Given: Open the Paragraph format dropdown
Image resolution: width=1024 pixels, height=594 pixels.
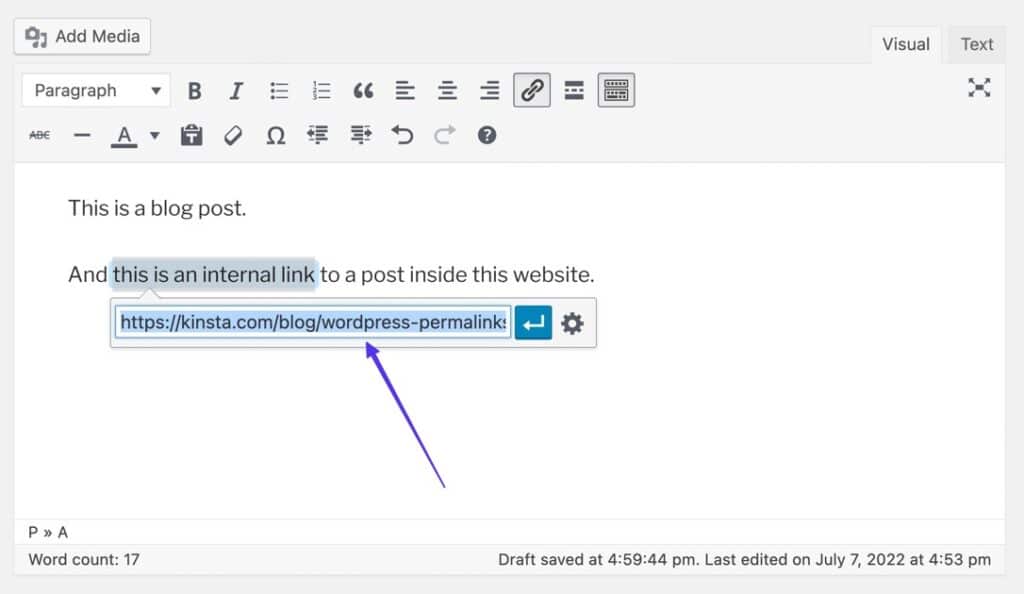Looking at the screenshot, I should point(95,90).
